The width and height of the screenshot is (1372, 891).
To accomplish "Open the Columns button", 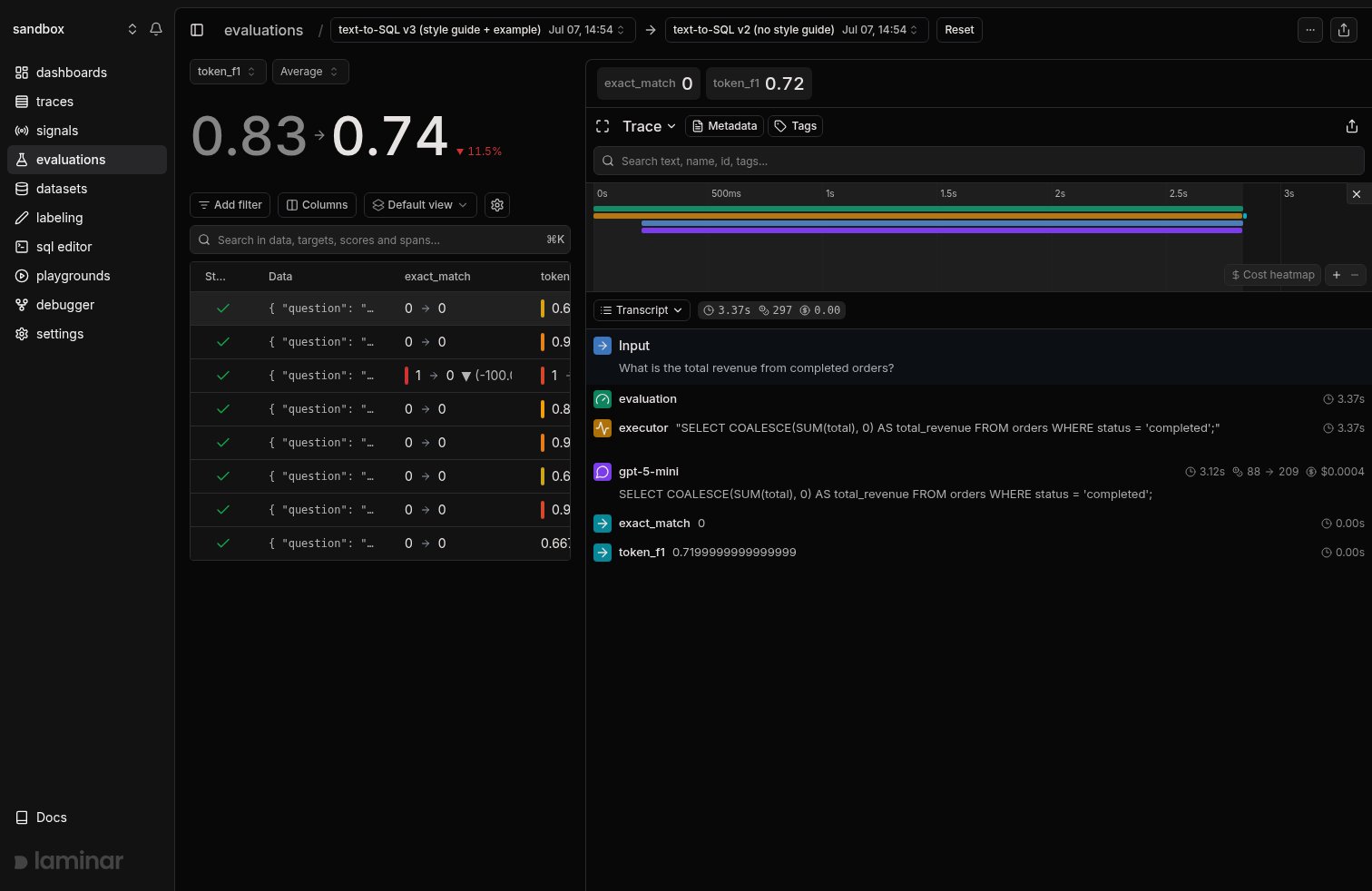I will pos(318,205).
